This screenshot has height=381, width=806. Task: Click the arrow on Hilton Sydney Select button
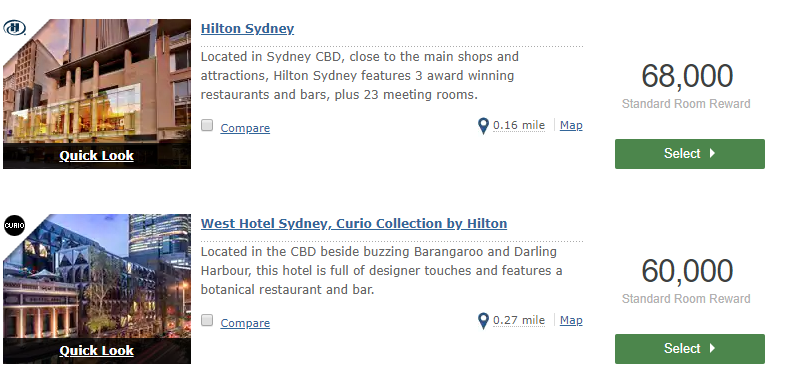point(712,153)
